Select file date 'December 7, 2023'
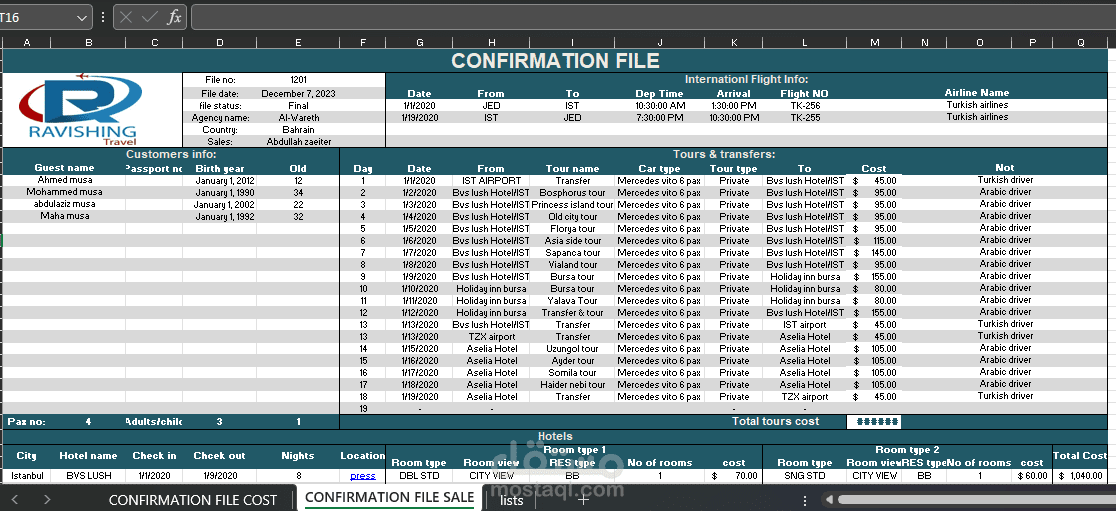The height and width of the screenshot is (511, 1116). [298, 93]
